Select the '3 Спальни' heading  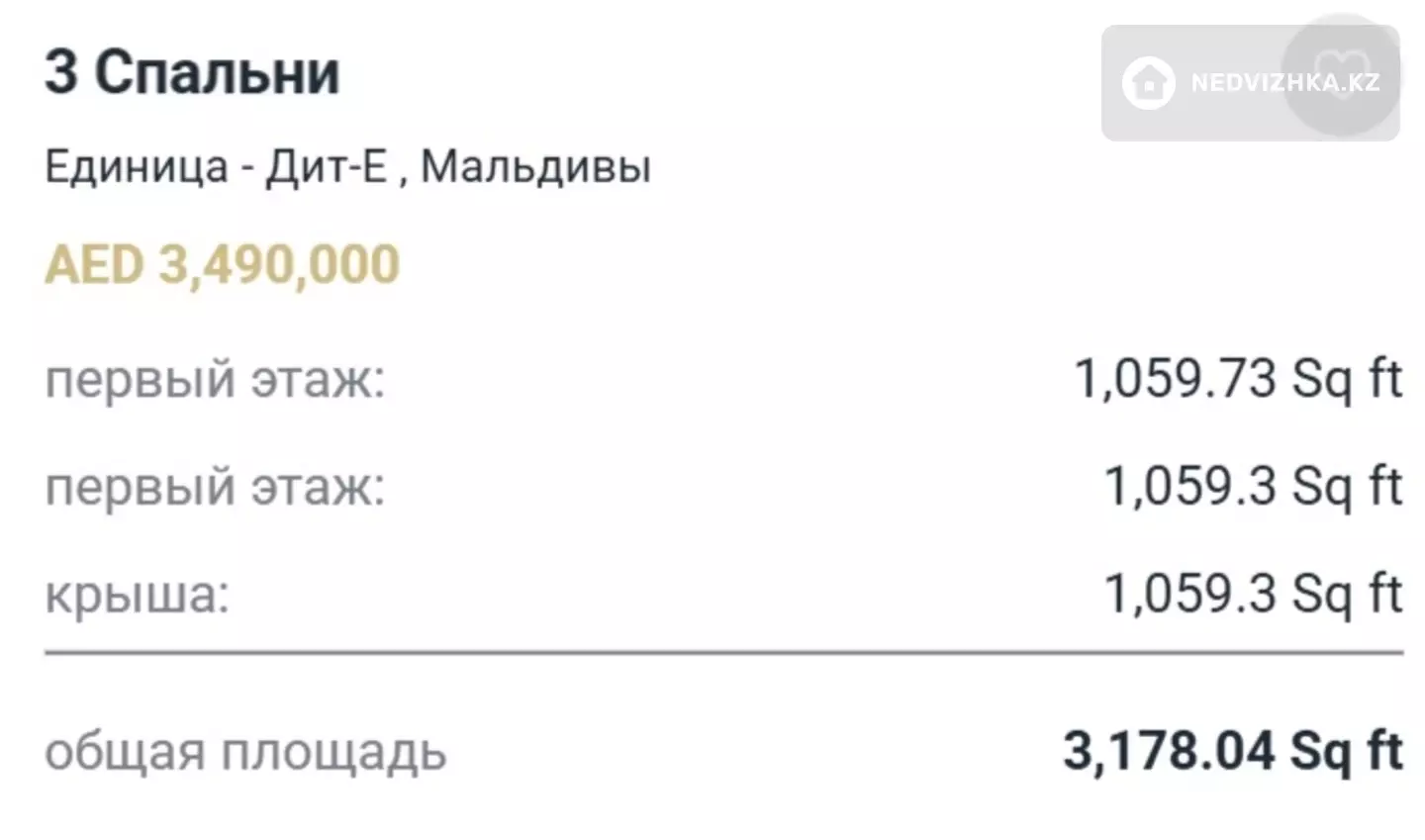(x=192, y=72)
